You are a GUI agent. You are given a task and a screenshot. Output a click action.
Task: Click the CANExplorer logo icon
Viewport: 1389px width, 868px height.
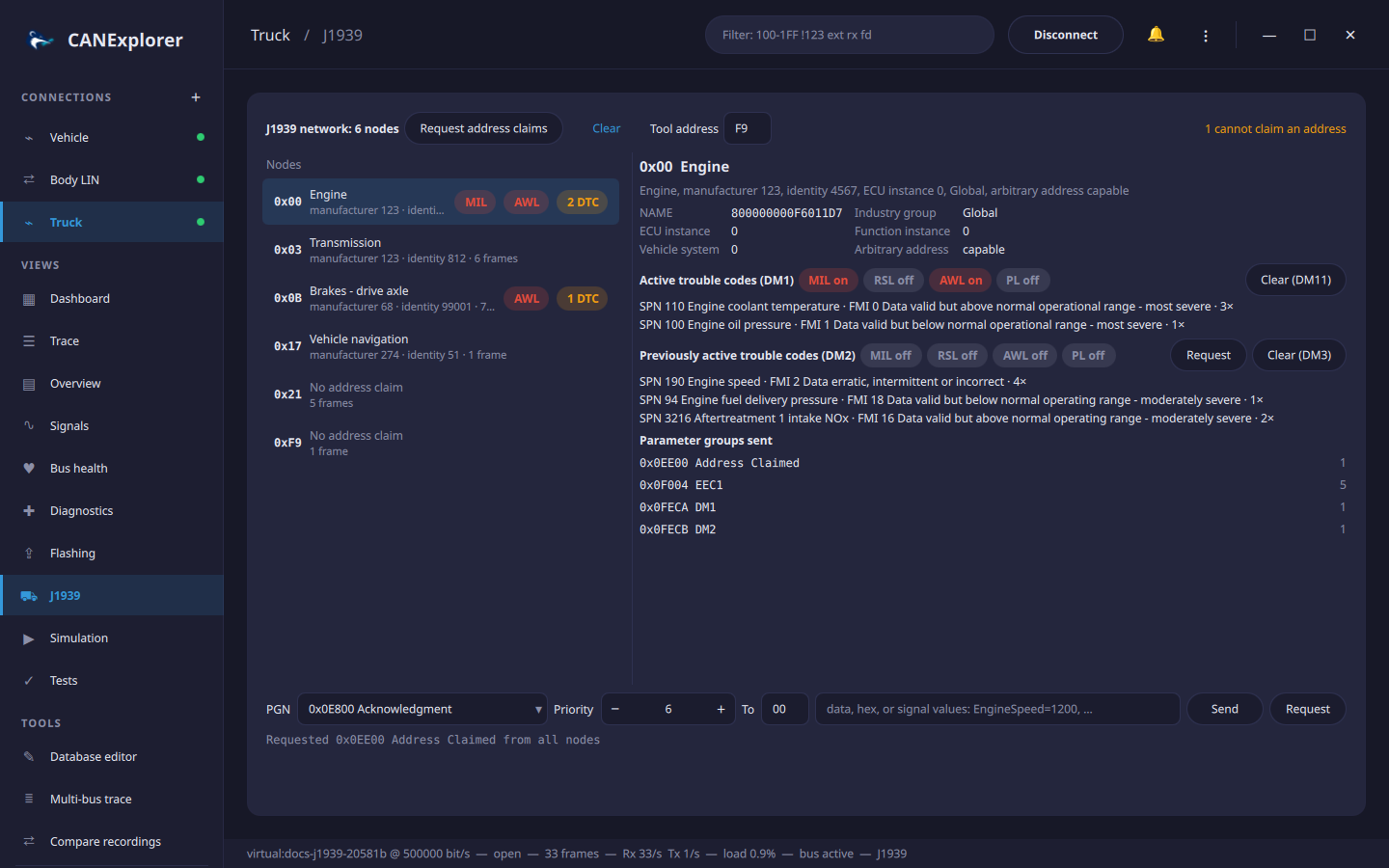[41, 40]
